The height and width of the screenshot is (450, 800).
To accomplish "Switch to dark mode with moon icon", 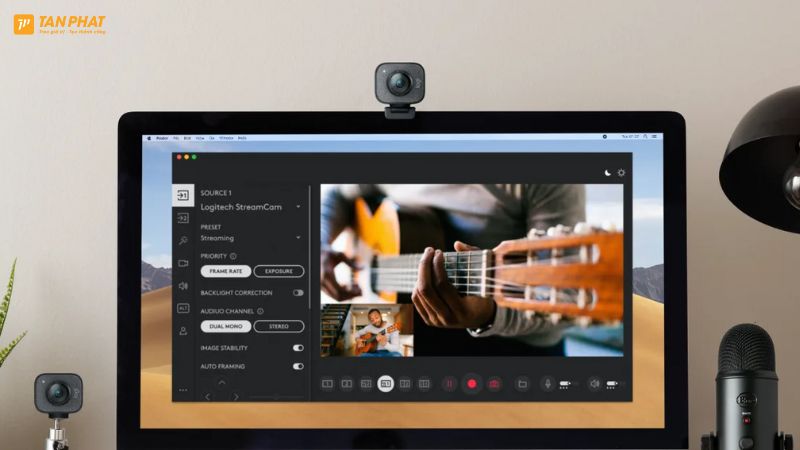I will coord(608,173).
